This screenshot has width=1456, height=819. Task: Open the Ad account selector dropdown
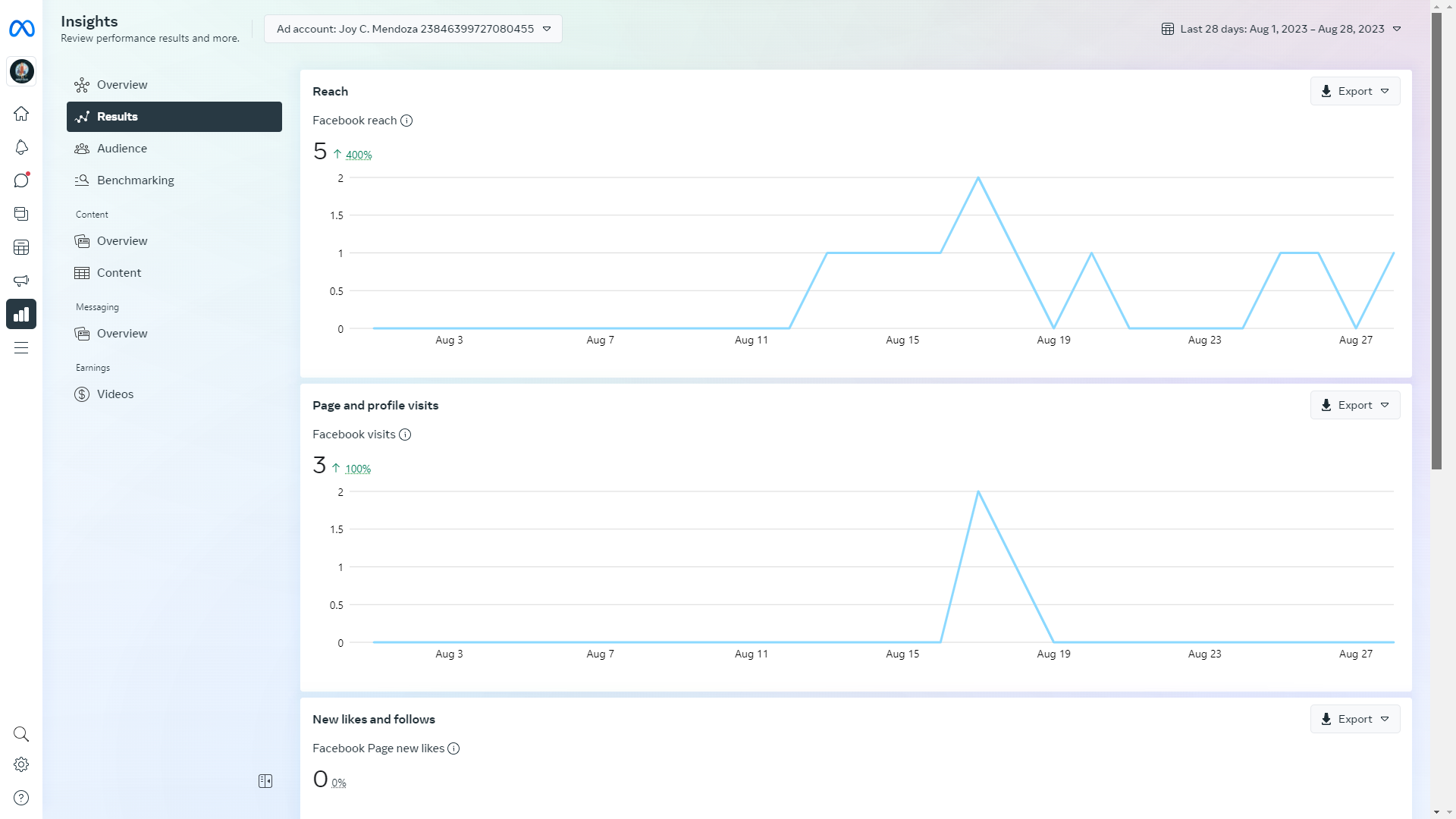click(x=413, y=29)
